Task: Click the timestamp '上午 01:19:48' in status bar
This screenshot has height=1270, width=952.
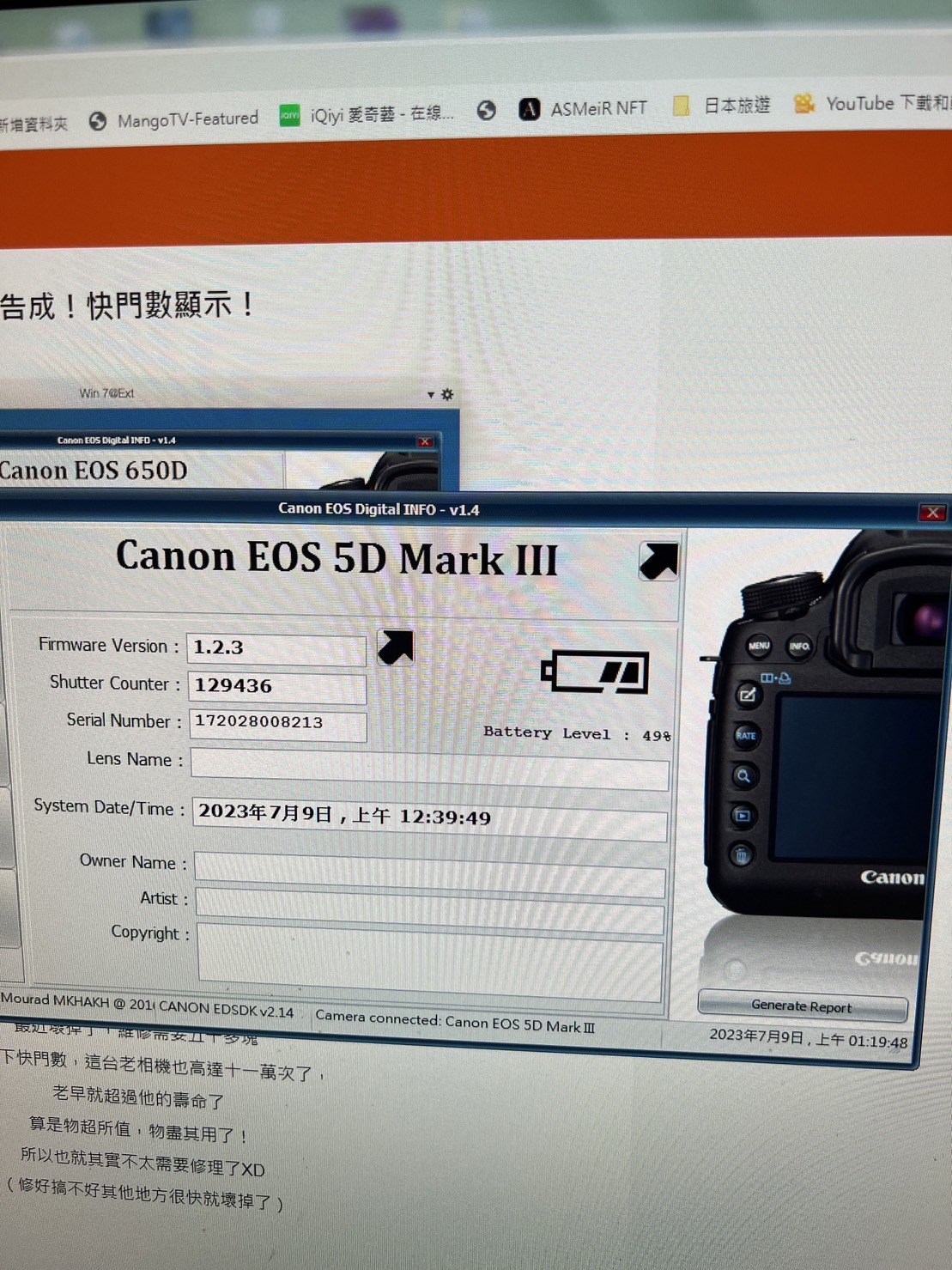Action: pos(861,1041)
